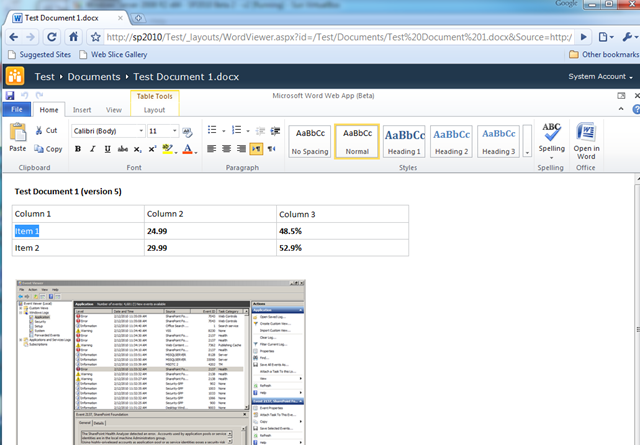Toggle bold formatting

78,149
